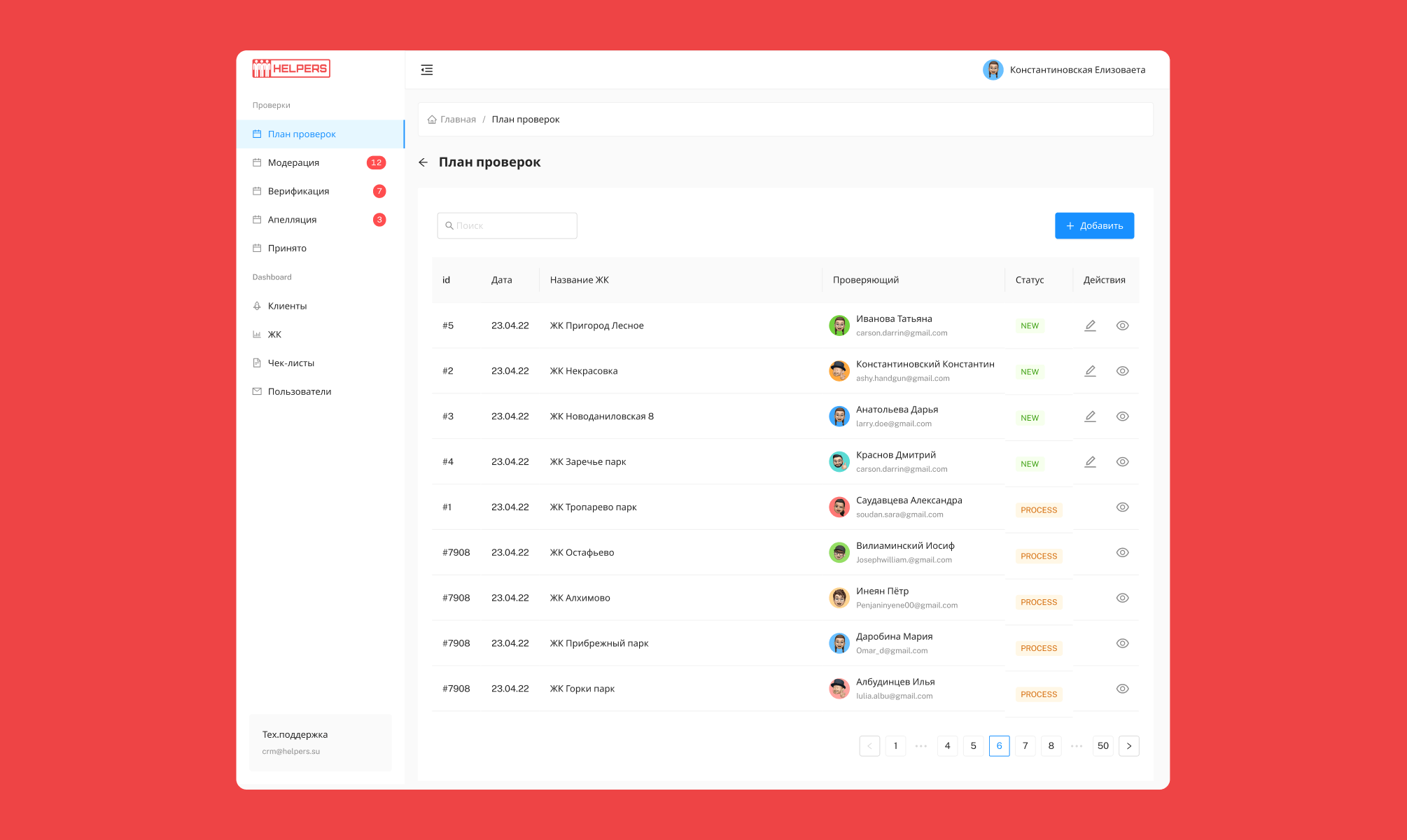Go to next page arrow in pagination
The image size is (1407, 840).
click(1128, 746)
